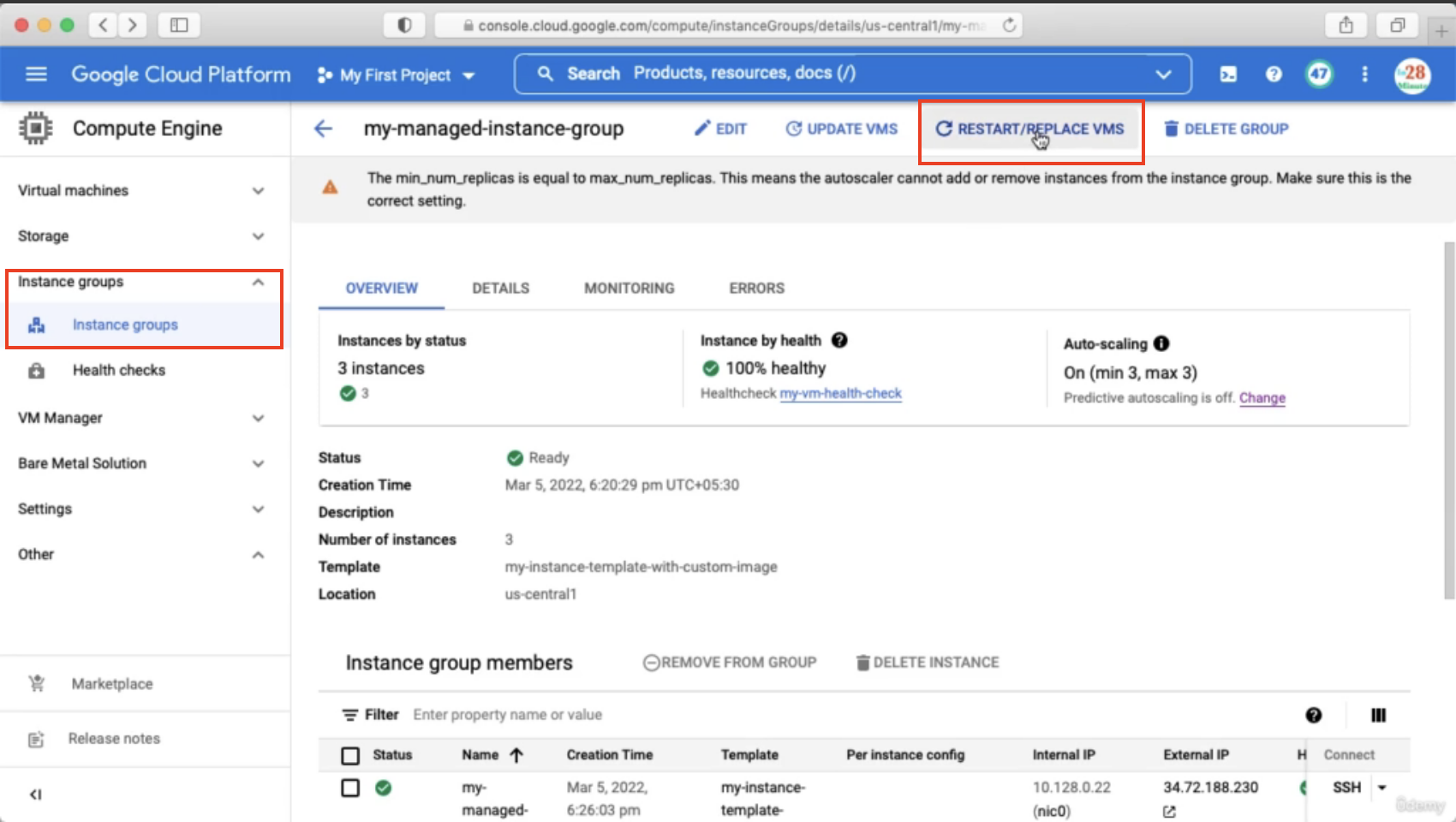Expand the Storage section
The height and width of the screenshot is (822, 1456).
258,236
